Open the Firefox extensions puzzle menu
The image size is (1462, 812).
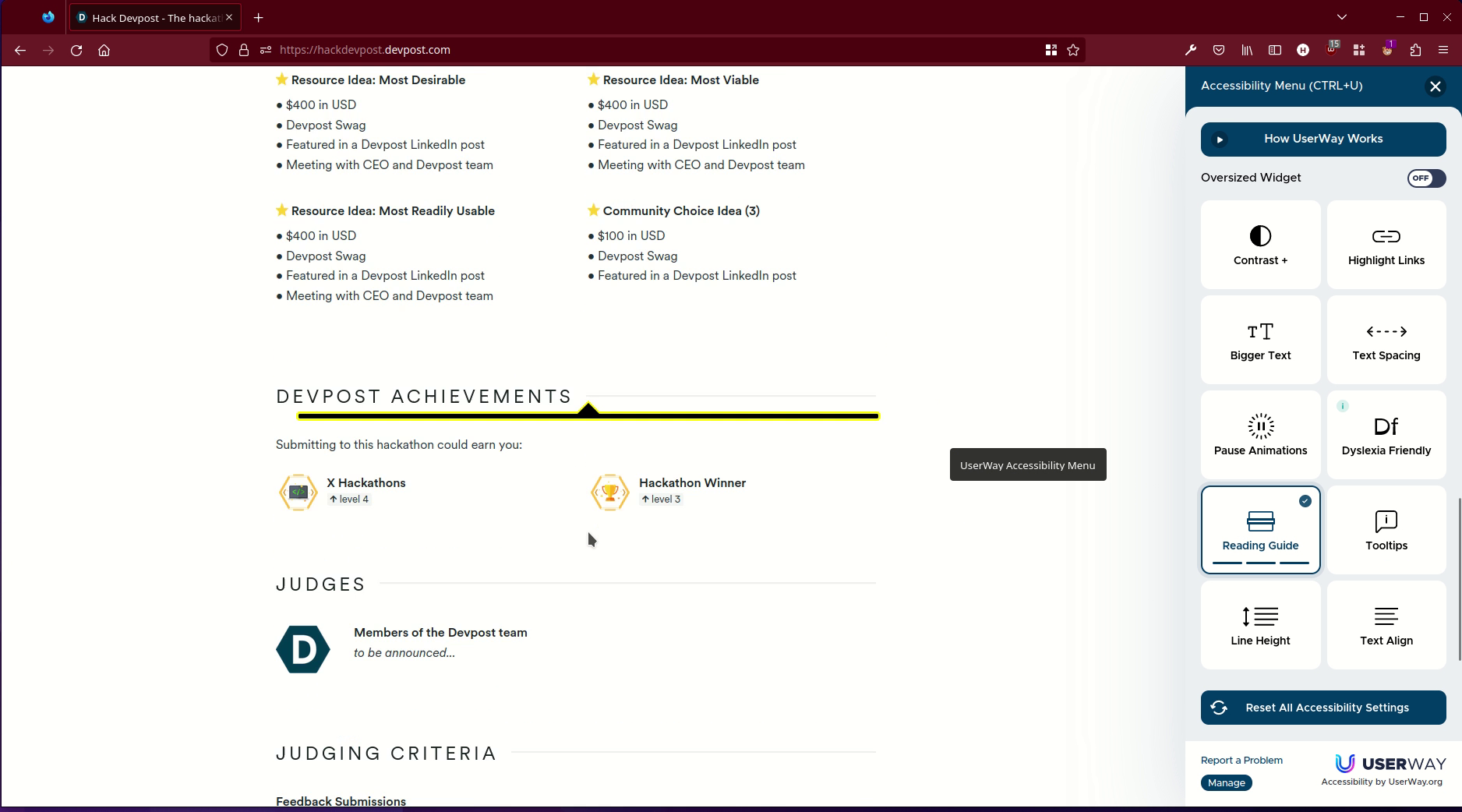click(x=1415, y=50)
